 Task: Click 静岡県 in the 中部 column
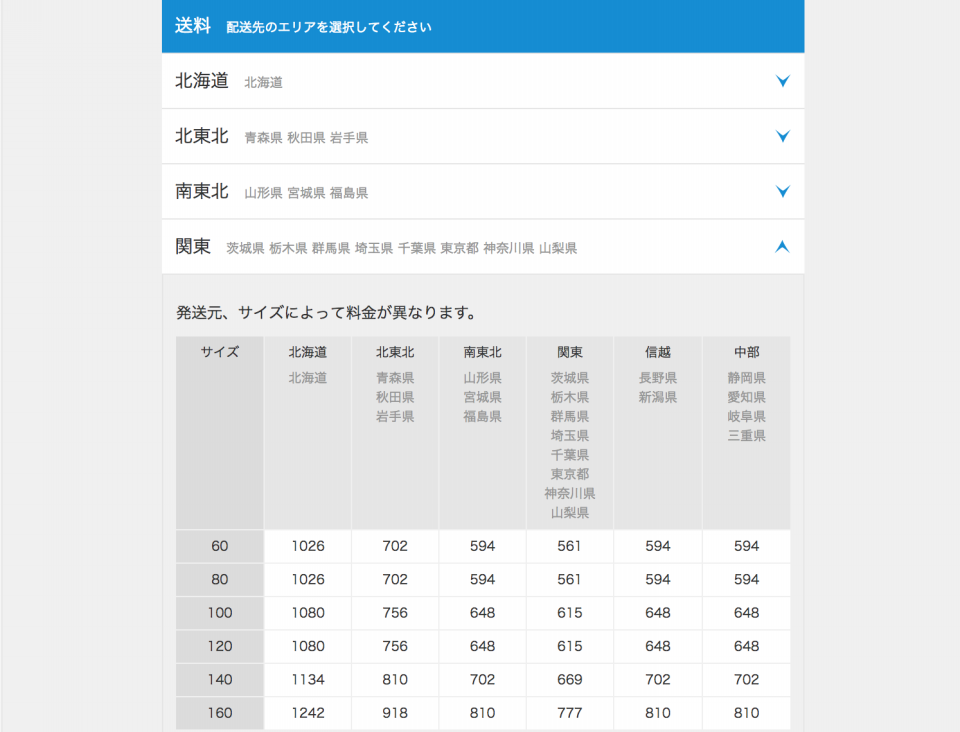click(x=747, y=378)
